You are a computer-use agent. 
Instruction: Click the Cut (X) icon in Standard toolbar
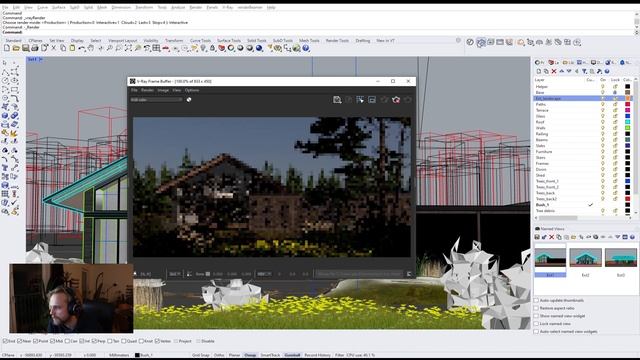[x=53, y=48]
